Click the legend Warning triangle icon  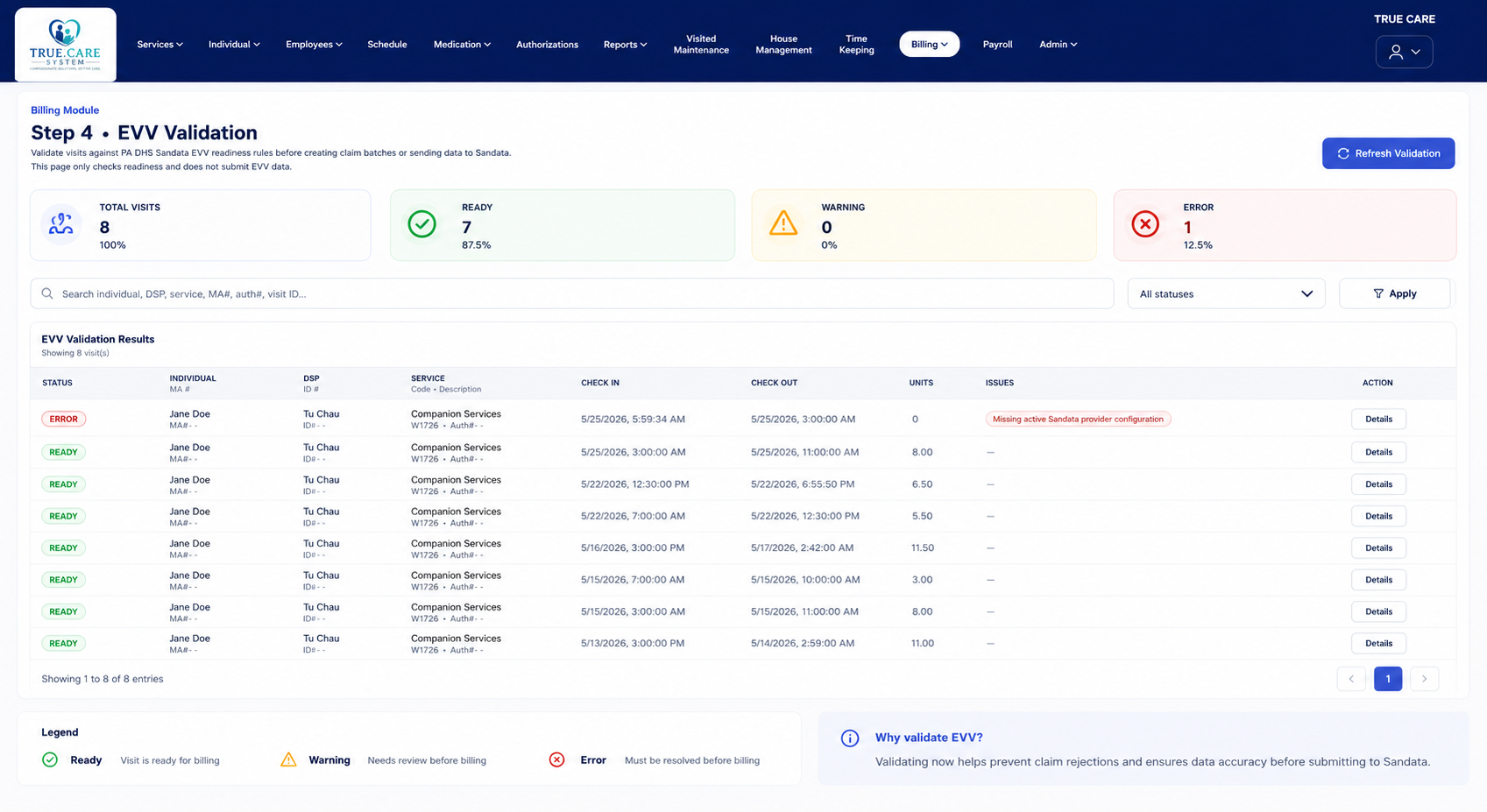point(288,759)
